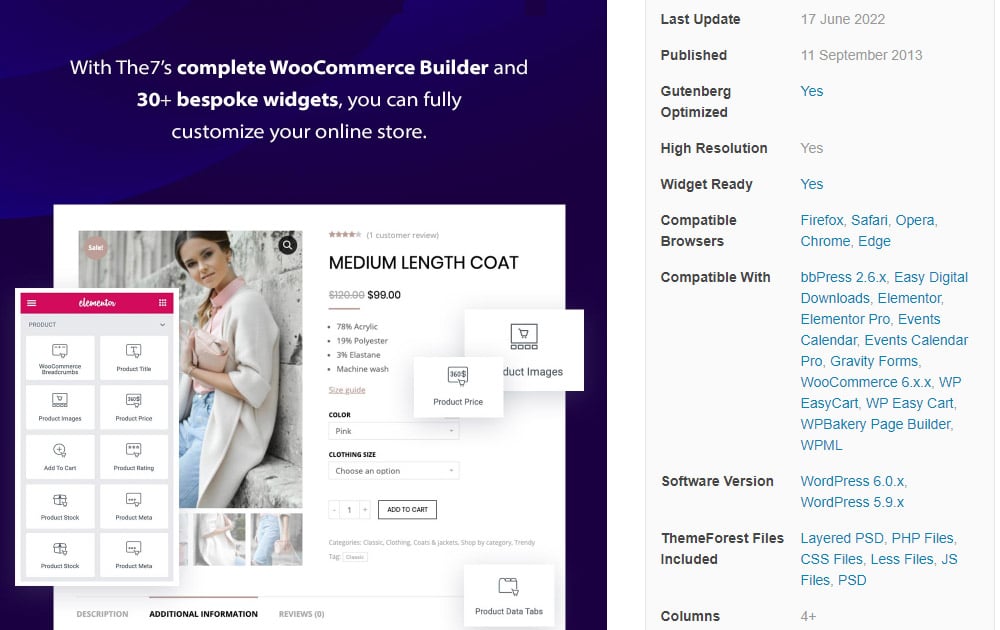The width and height of the screenshot is (1000, 630).
Task: Open the Firefox browser link
Action: point(822,220)
